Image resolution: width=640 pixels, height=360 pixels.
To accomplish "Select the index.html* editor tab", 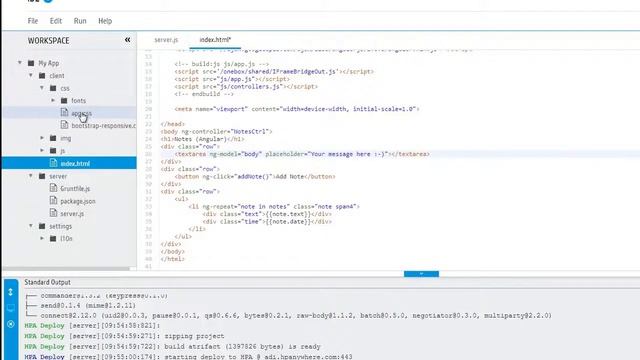I will (x=215, y=40).
